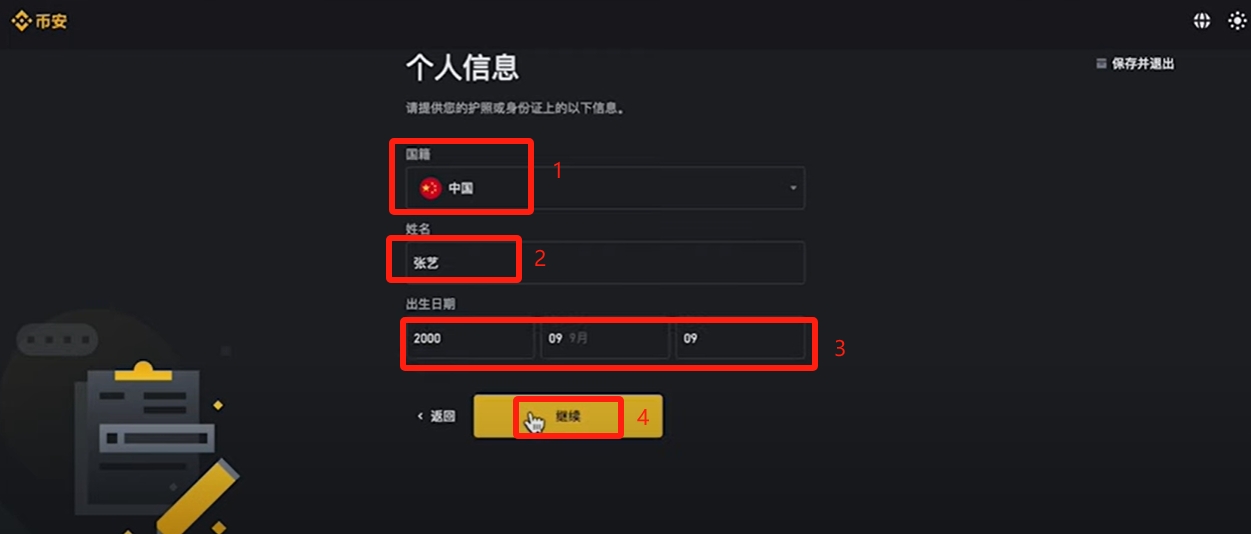Click the yellow 继续 button
The height and width of the screenshot is (534, 1251).
point(568,416)
